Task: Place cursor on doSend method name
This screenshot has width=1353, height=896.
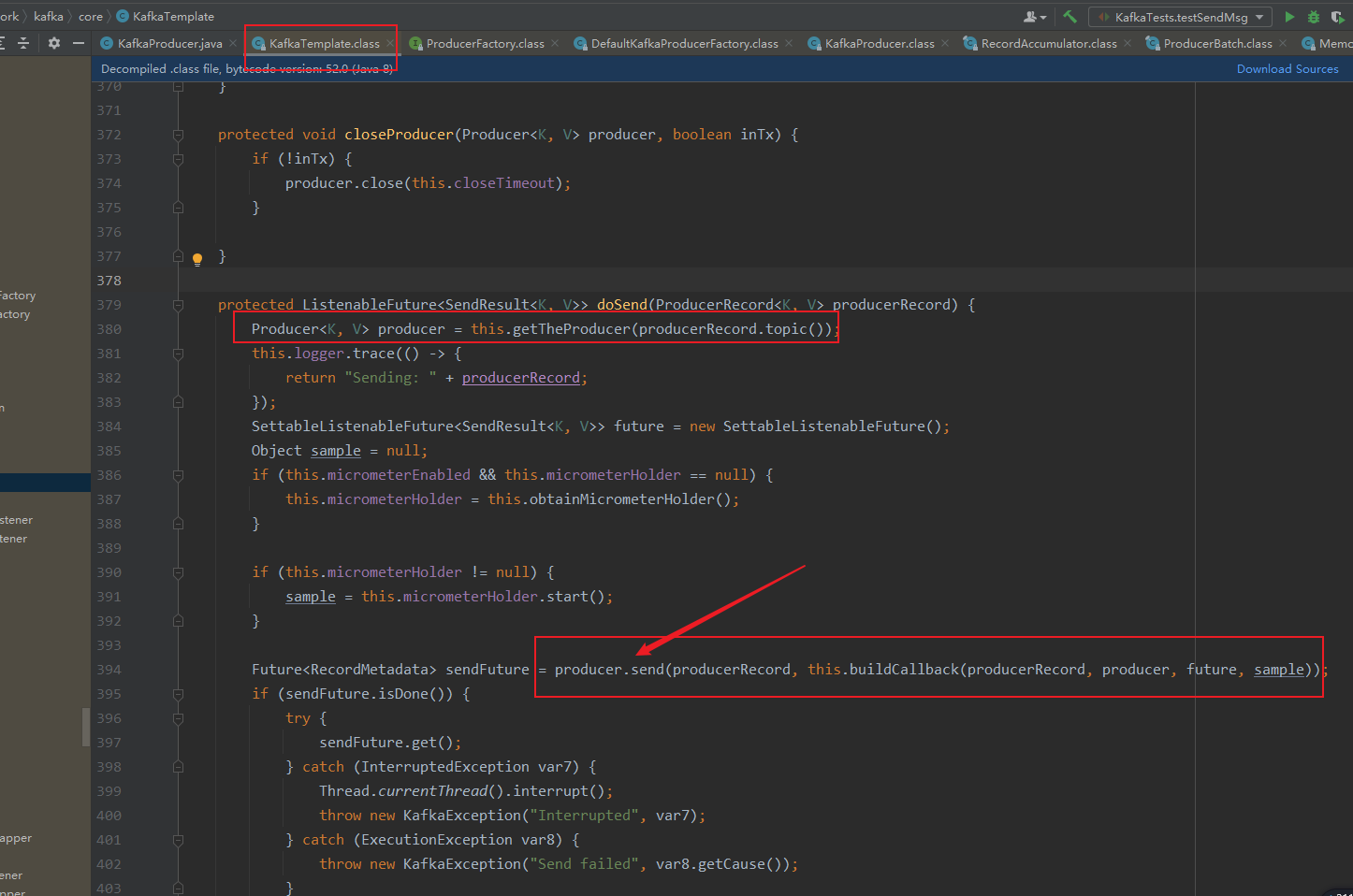Action: pyautogui.click(x=622, y=305)
